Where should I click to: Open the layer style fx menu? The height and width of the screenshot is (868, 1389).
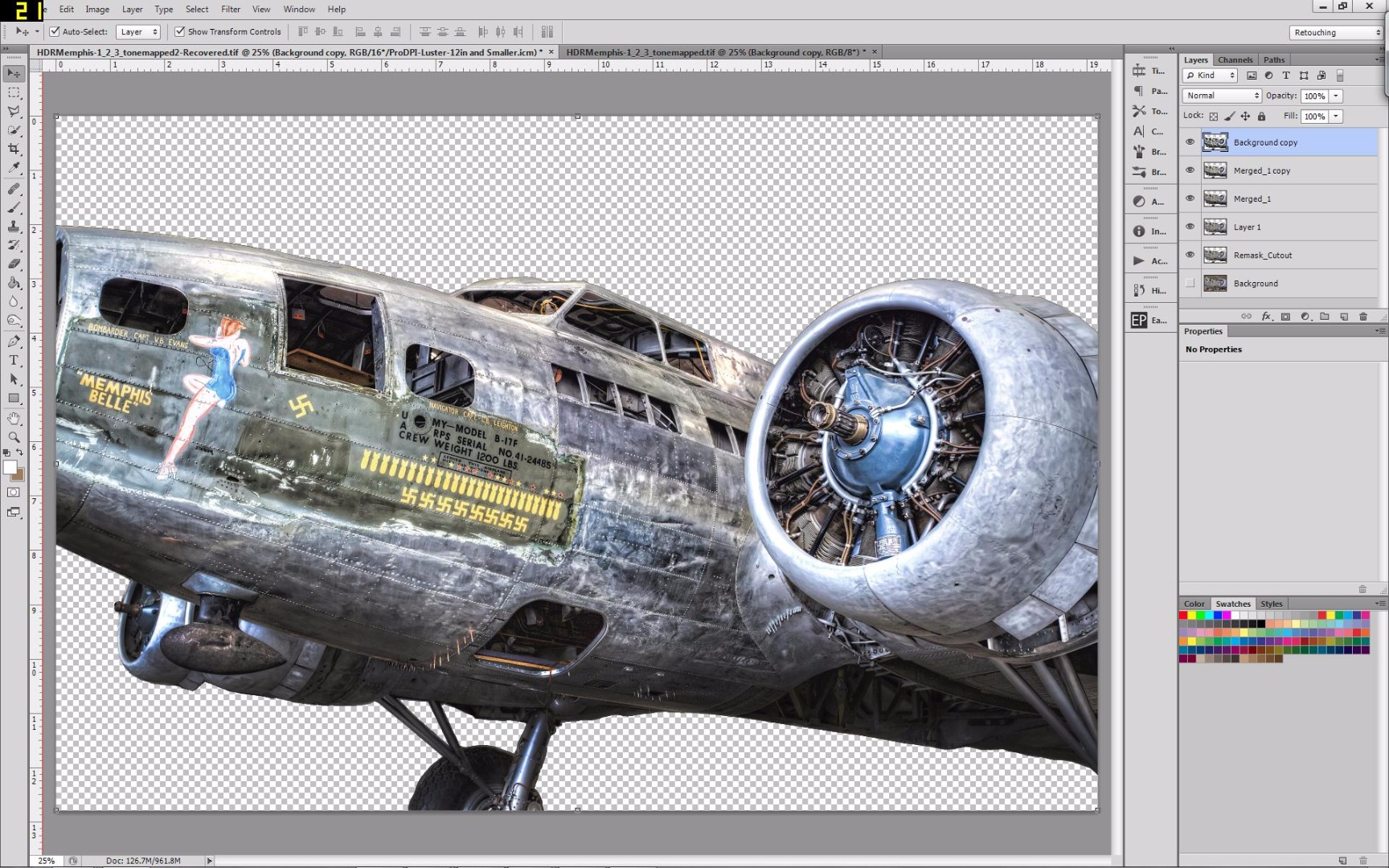(x=1266, y=317)
